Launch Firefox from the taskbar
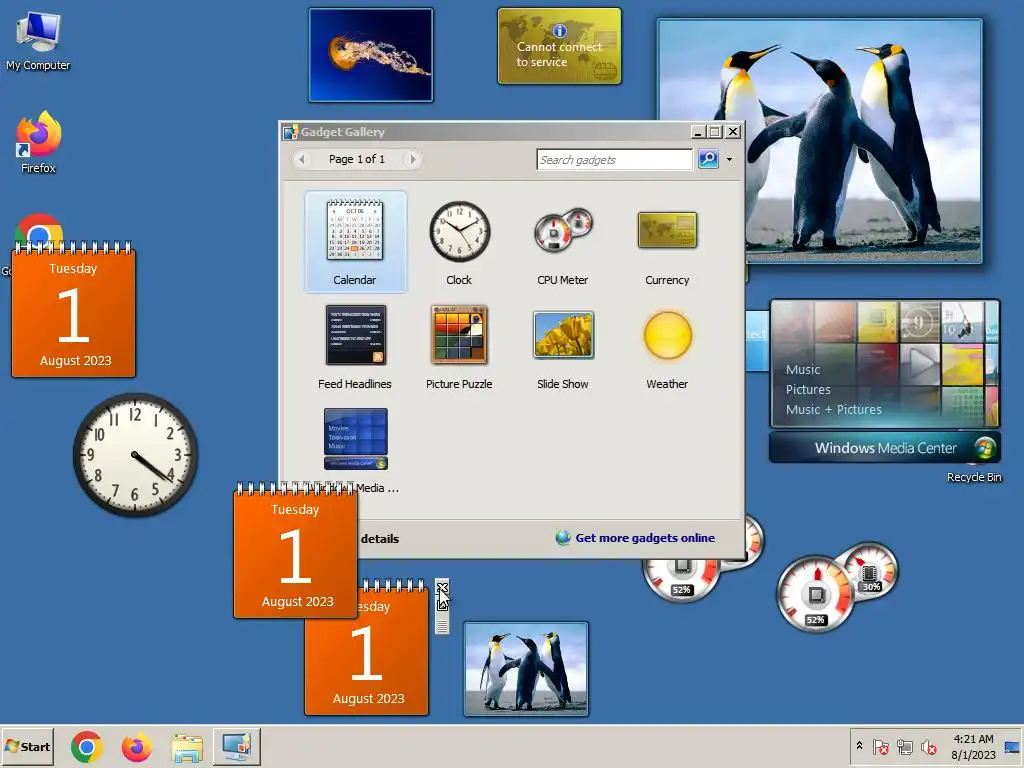Image resolution: width=1024 pixels, height=768 pixels. [x=136, y=747]
